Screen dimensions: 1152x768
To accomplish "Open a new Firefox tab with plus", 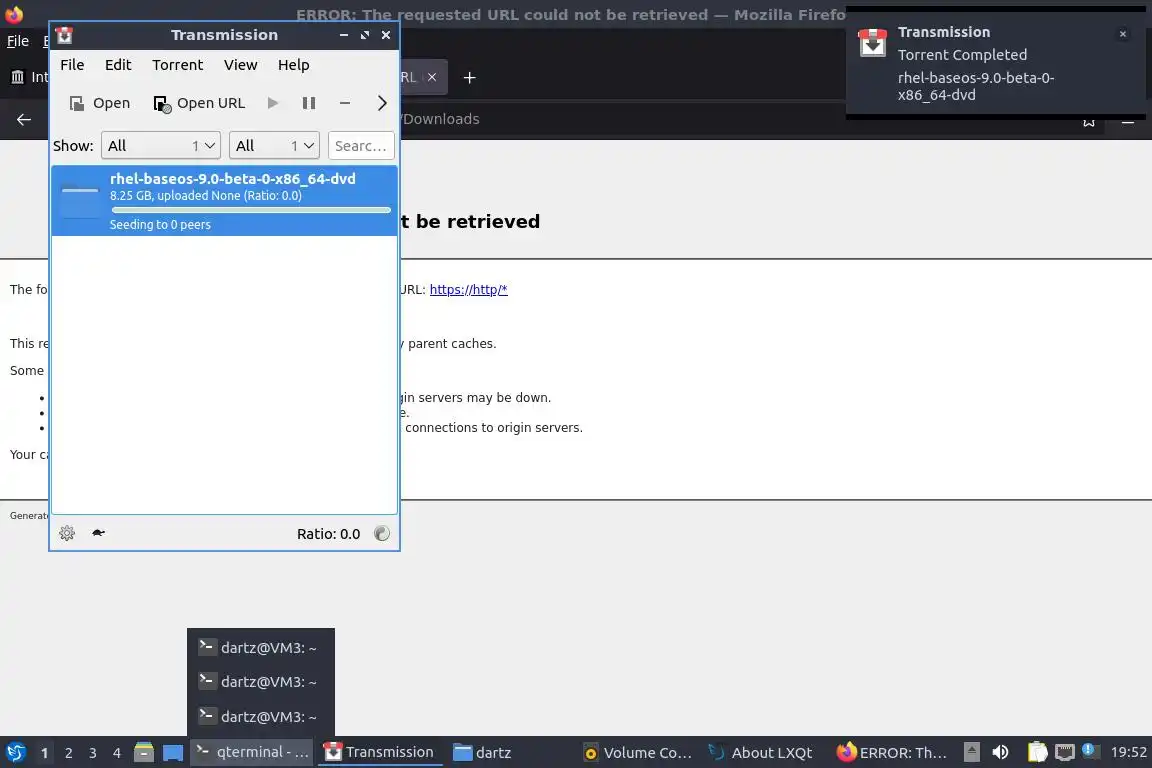I will click(469, 77).
